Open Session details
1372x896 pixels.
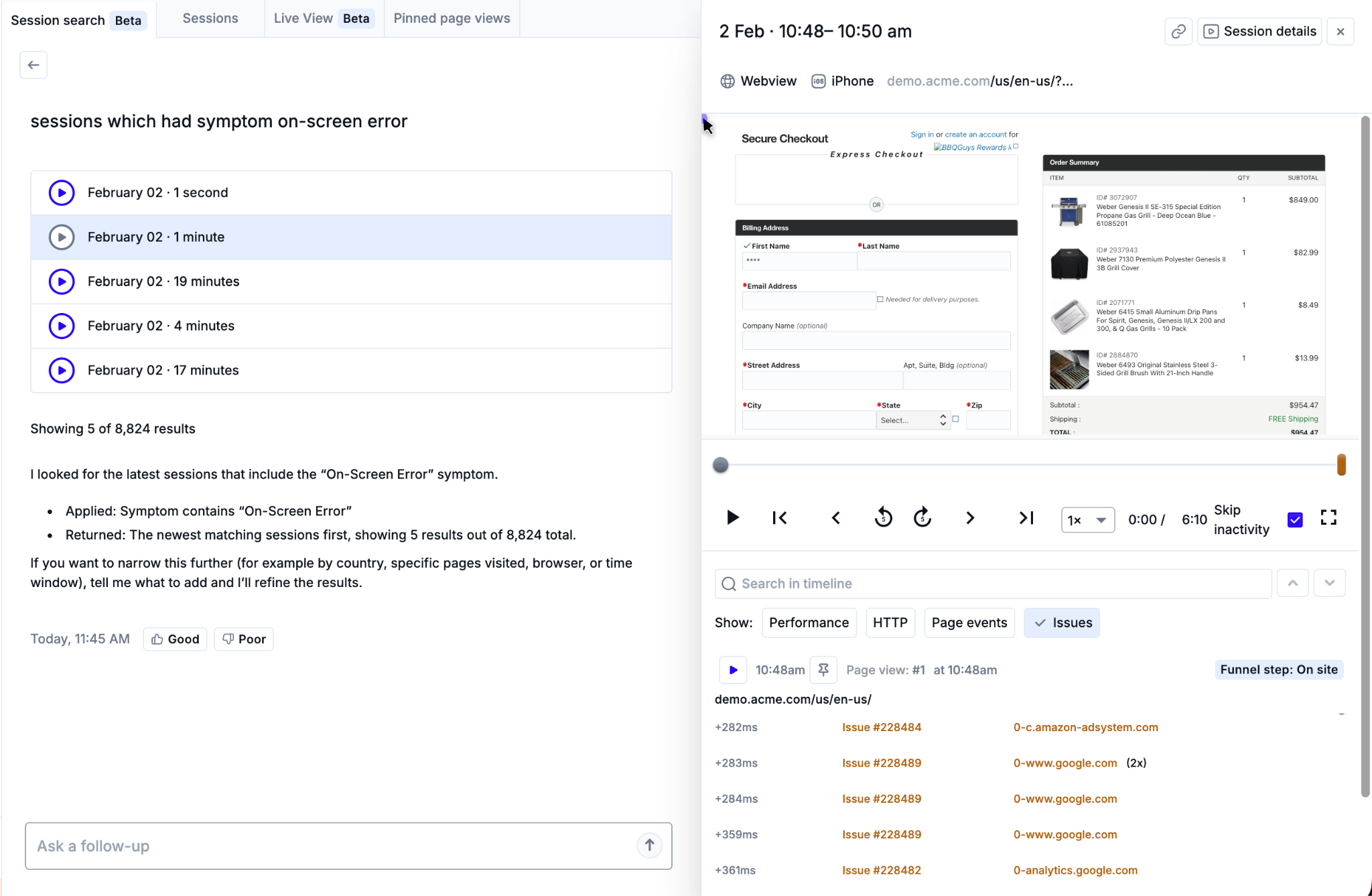1259,31
